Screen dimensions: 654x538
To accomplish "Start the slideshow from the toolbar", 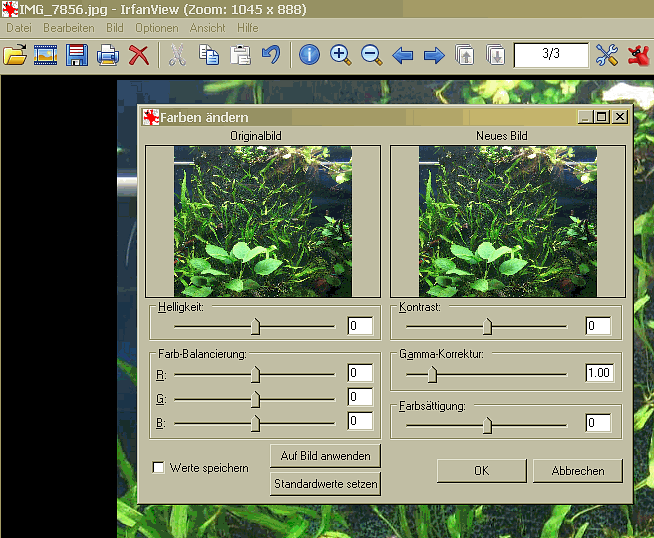I will 45,55.
